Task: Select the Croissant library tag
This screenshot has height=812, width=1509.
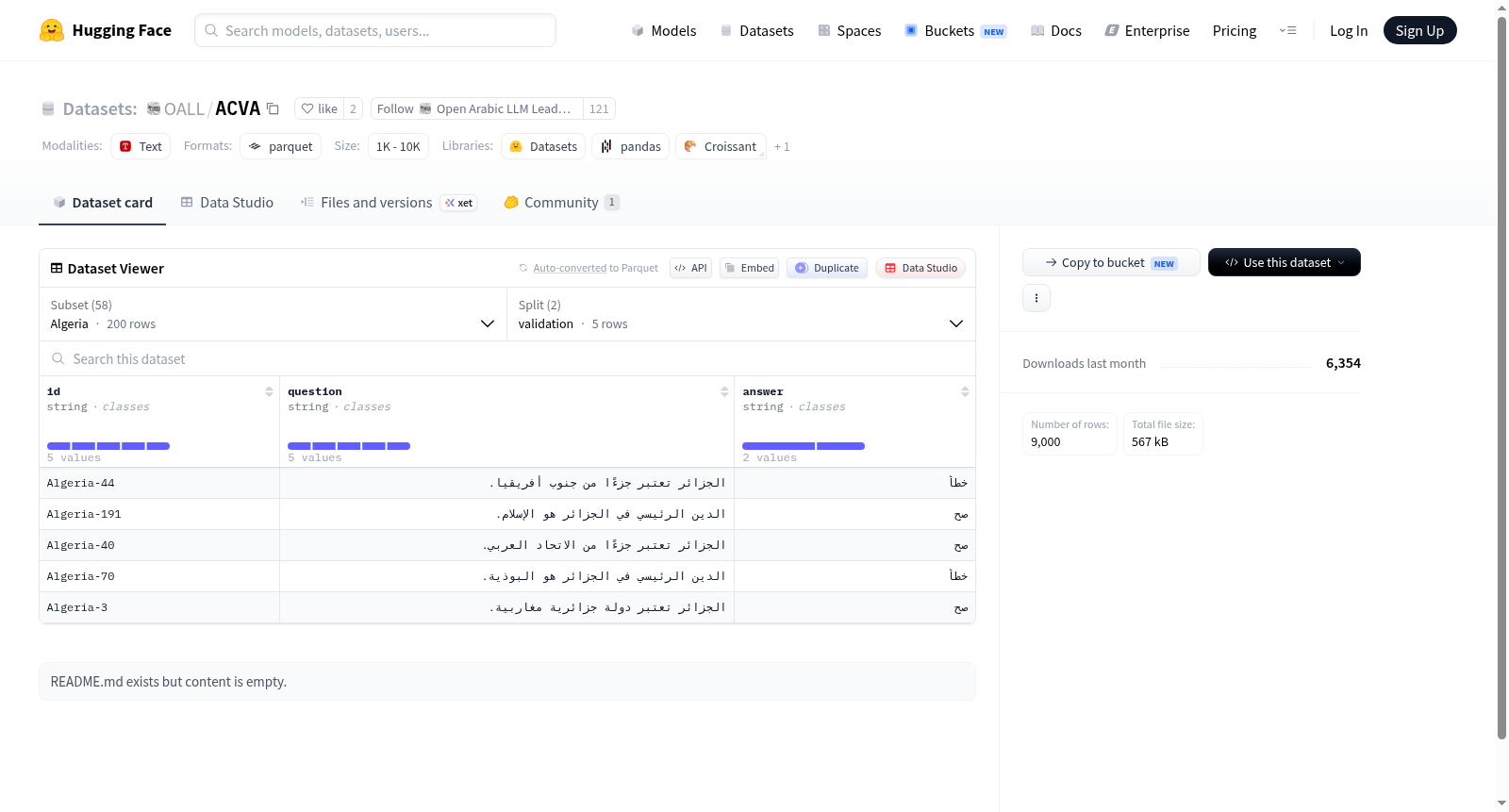Action: 721,146
